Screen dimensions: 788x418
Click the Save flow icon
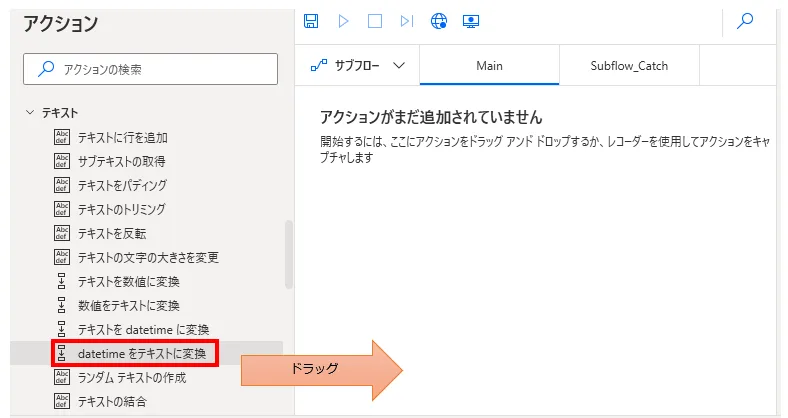[311, 21]
